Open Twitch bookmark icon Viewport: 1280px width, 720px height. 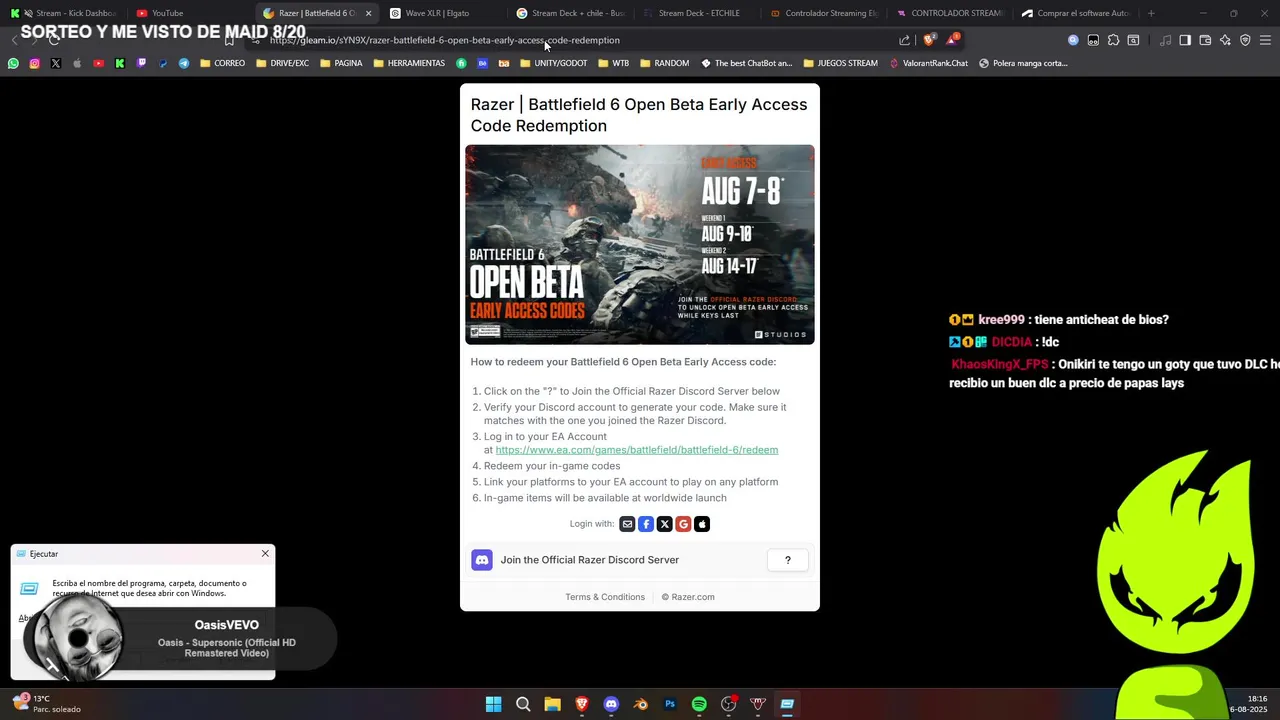(x=141, y=63)
